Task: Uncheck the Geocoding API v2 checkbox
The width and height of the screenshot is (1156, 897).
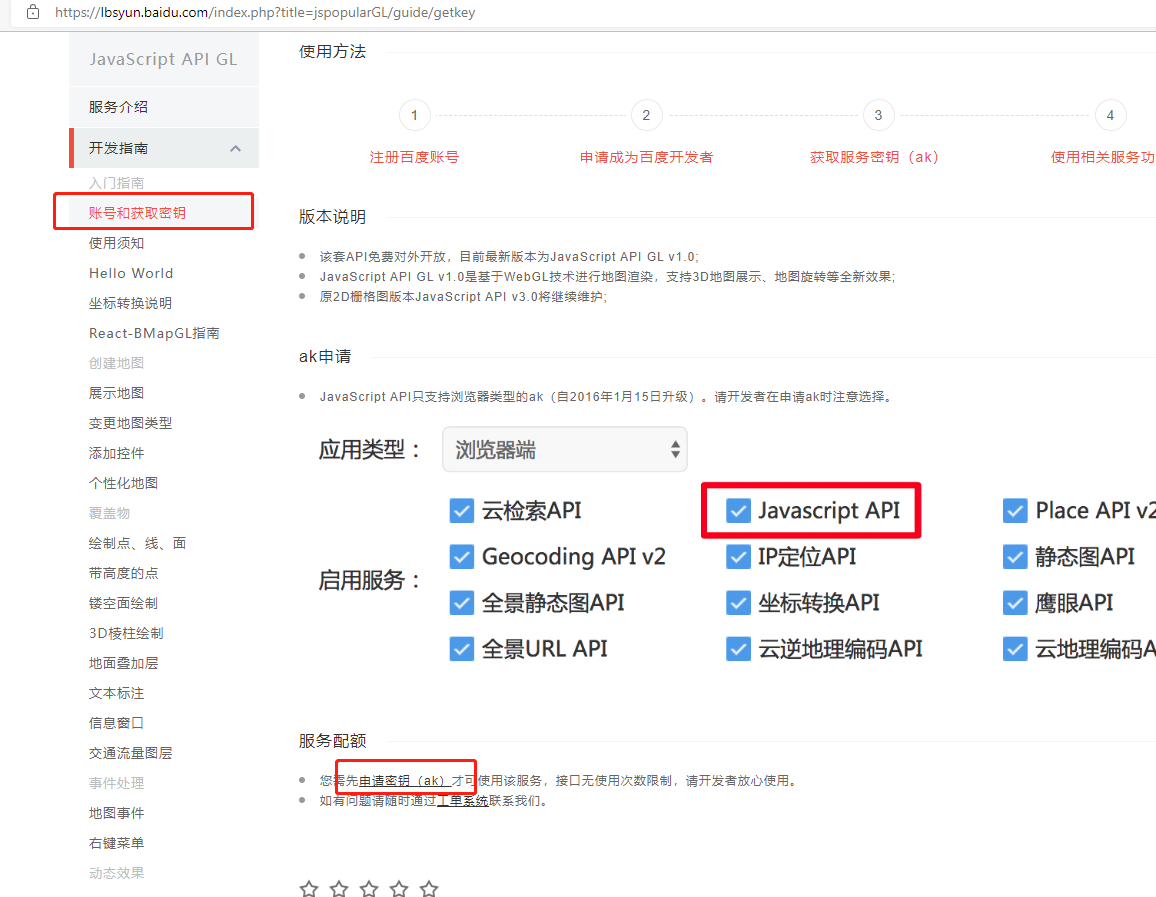Action: pyautogui.click(x=462, y=556)
